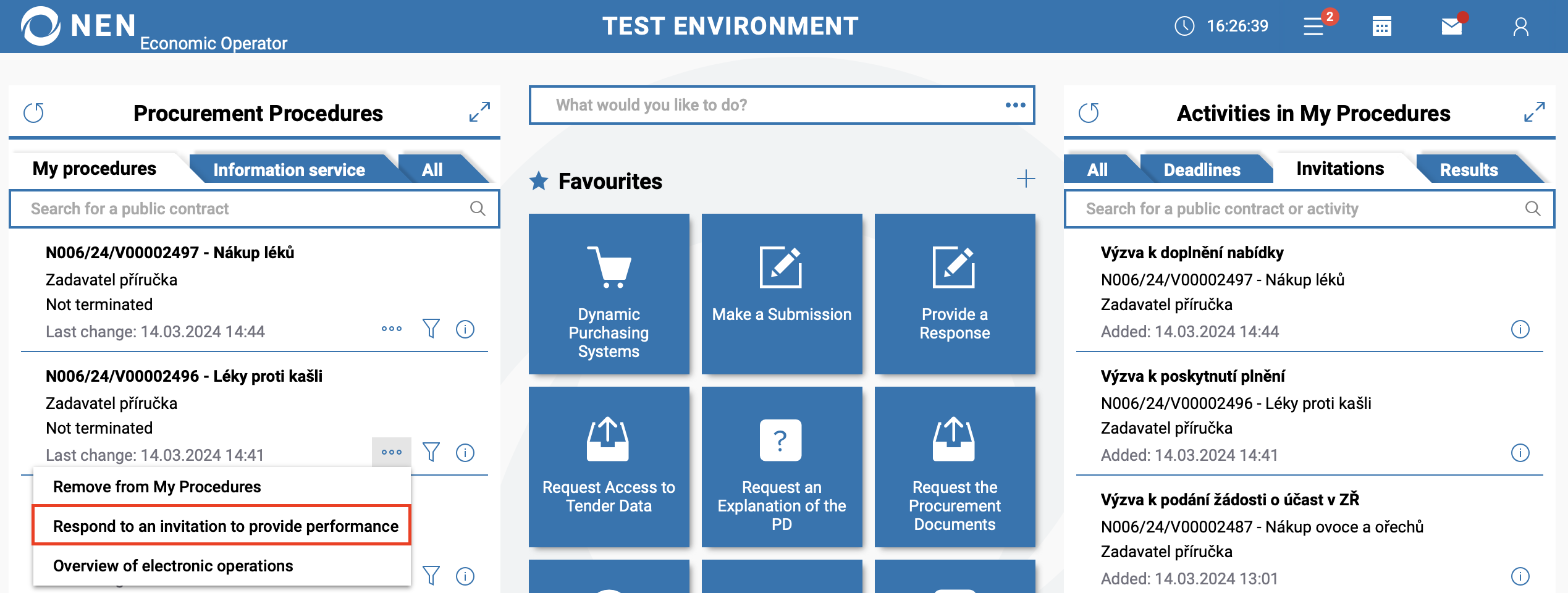Show info for Léky proti kašli procedure

pyautogui.click(x=465, y=453)
